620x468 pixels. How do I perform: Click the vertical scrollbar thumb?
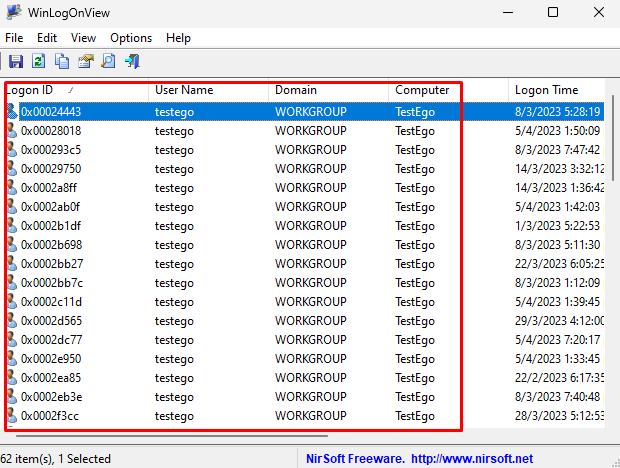coord(612,137)
